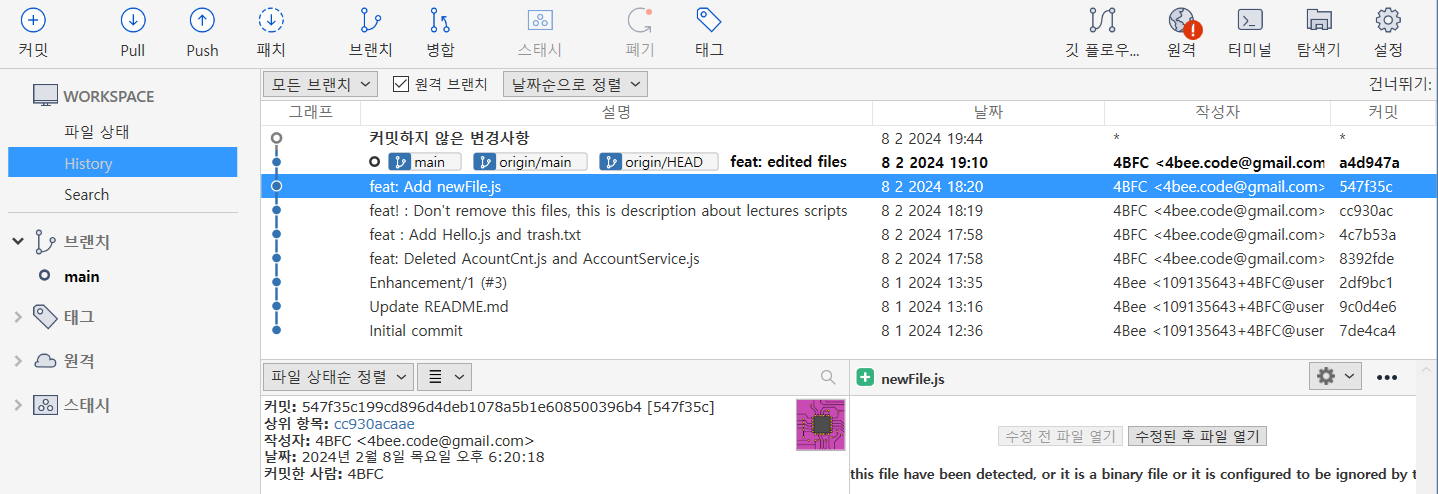Click the search magnifier icon in file list
Viewport: 1438px width, 494px height.
tap(828, 377)
